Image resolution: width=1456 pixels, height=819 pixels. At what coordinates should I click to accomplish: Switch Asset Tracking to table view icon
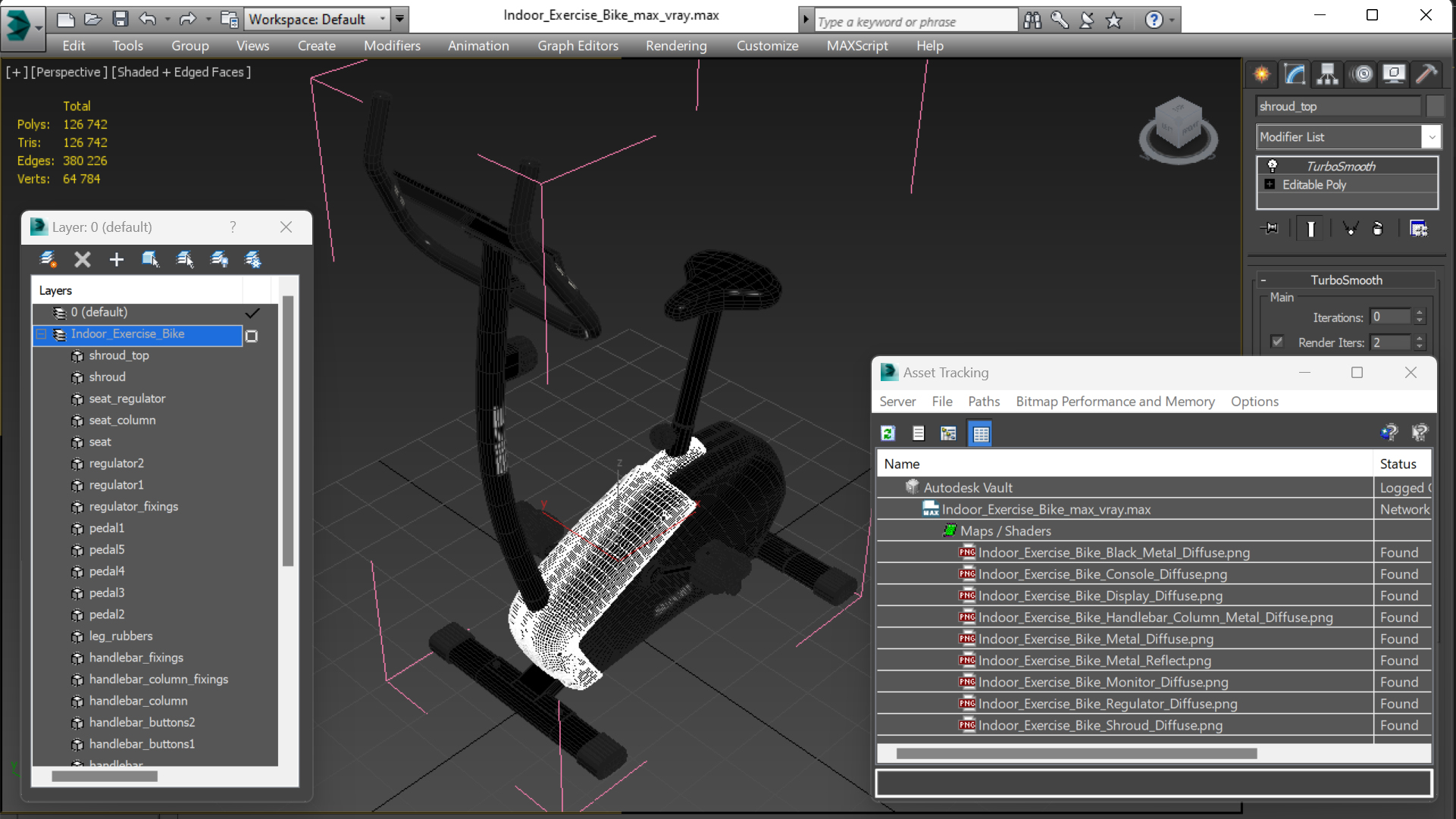(980, 433)
